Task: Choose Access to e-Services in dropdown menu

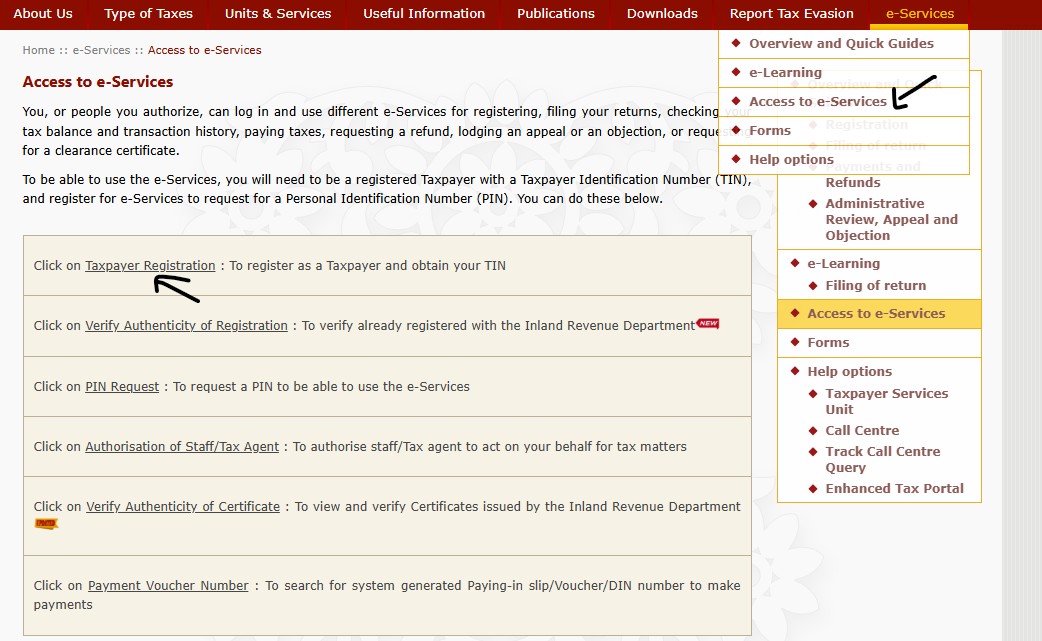Action: tap(817, 101)
